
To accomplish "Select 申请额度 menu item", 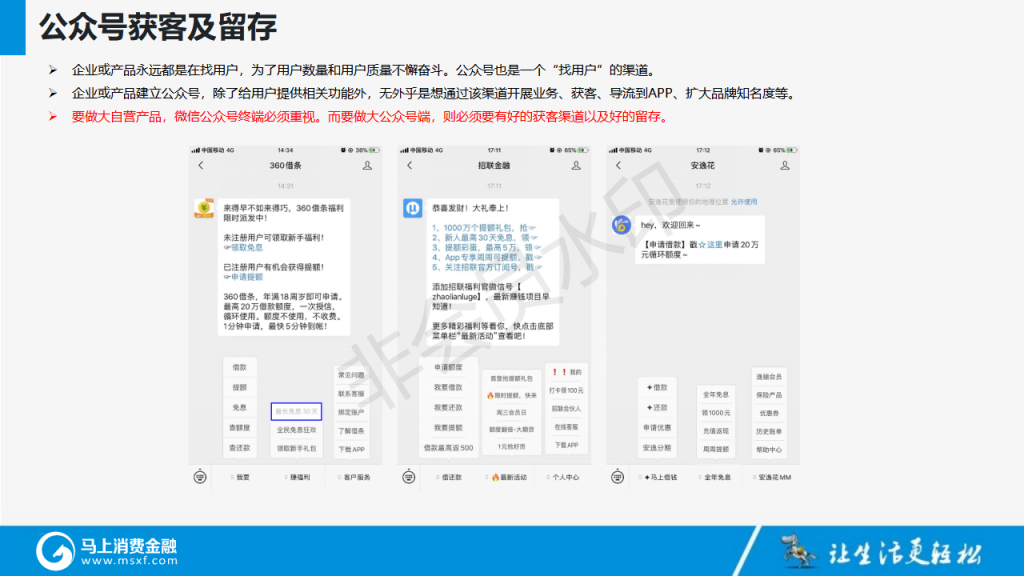I will [448, 368].
